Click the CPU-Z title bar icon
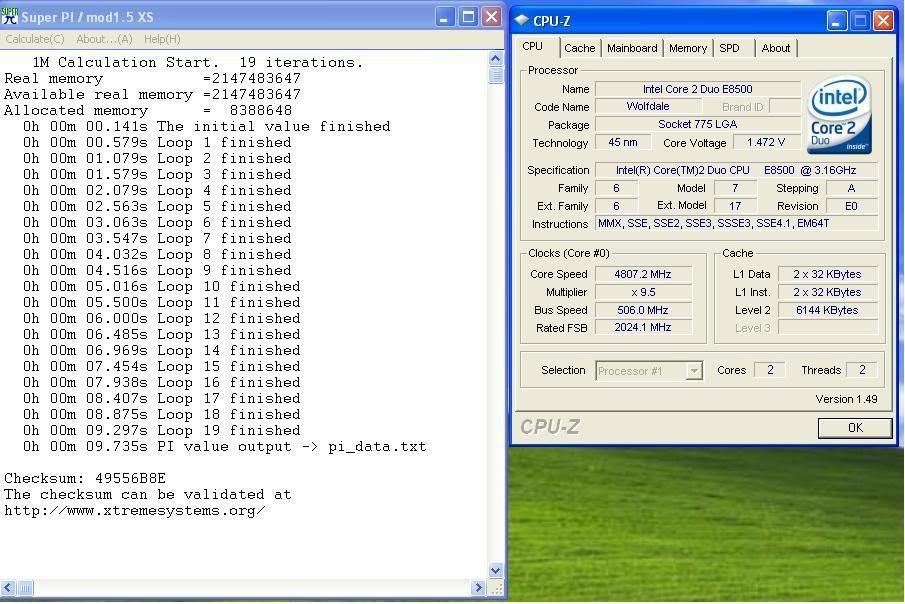 point(522,20)
